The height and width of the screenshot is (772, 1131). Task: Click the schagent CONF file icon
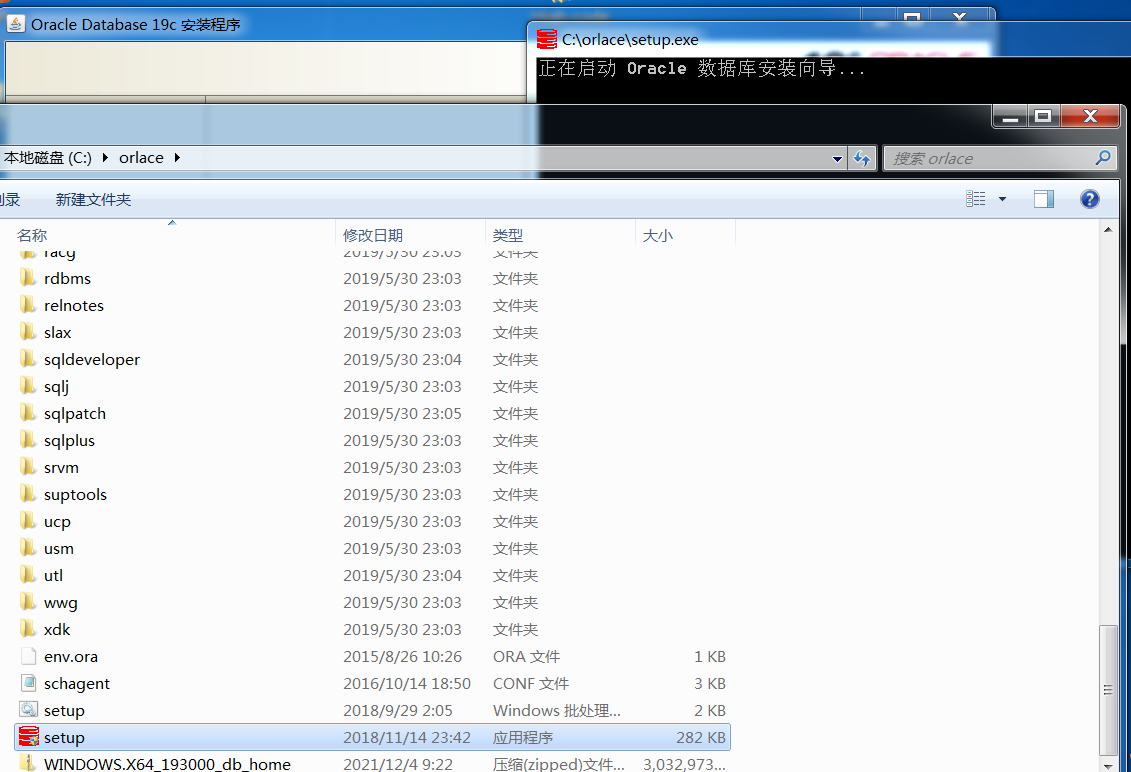tap(29, 683)
